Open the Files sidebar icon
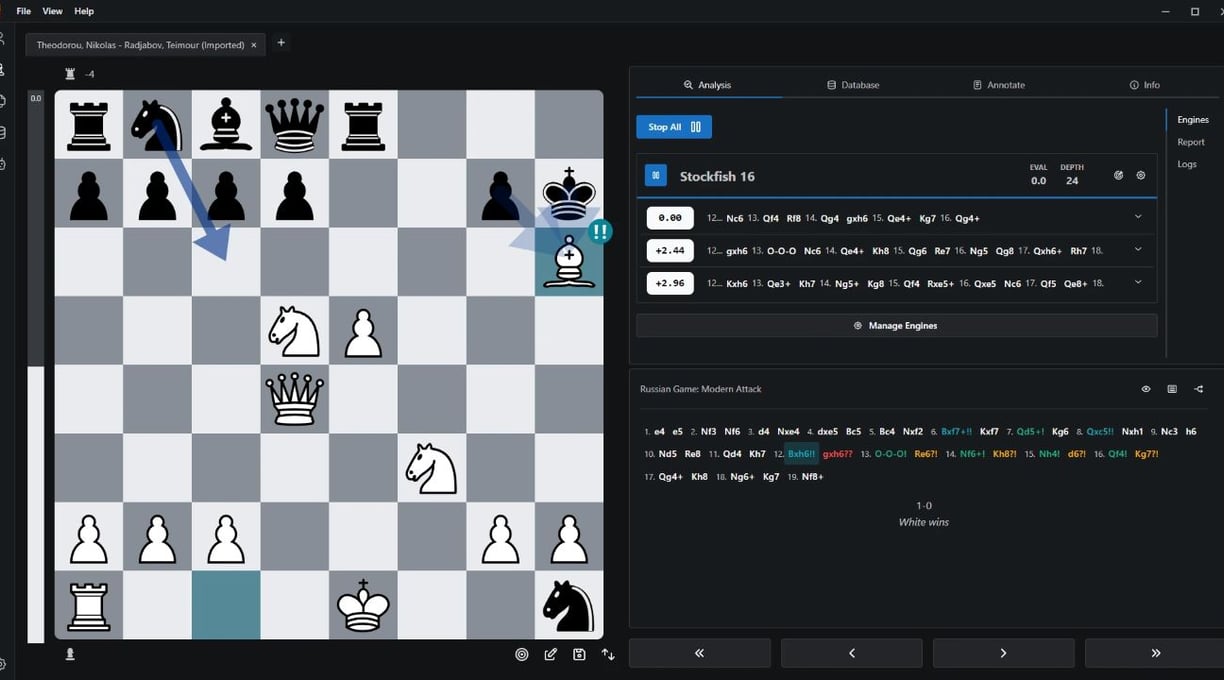Viewport: 1224px width, 680px height. click(x=2, y=101)
